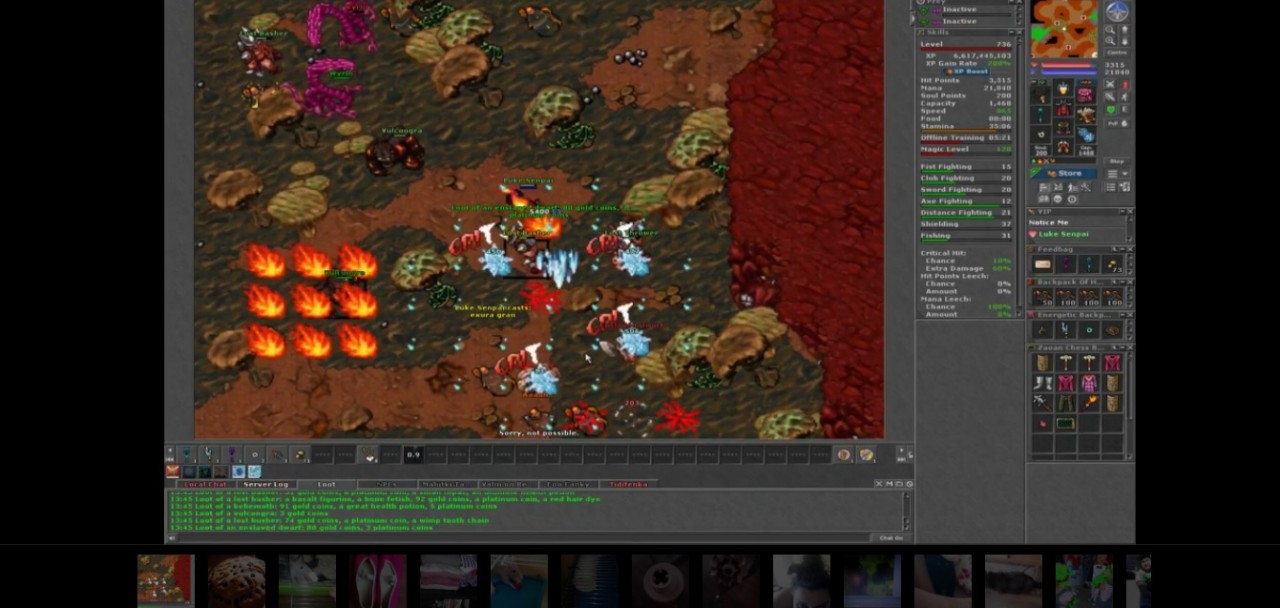Click the first item in Zaoan Chess Box

[1042, 362]
